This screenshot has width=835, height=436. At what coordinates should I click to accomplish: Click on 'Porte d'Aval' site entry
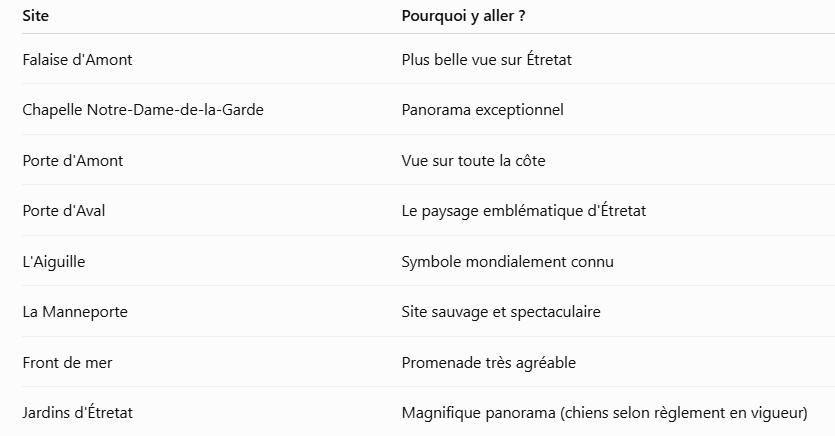[x=63, y=211]
